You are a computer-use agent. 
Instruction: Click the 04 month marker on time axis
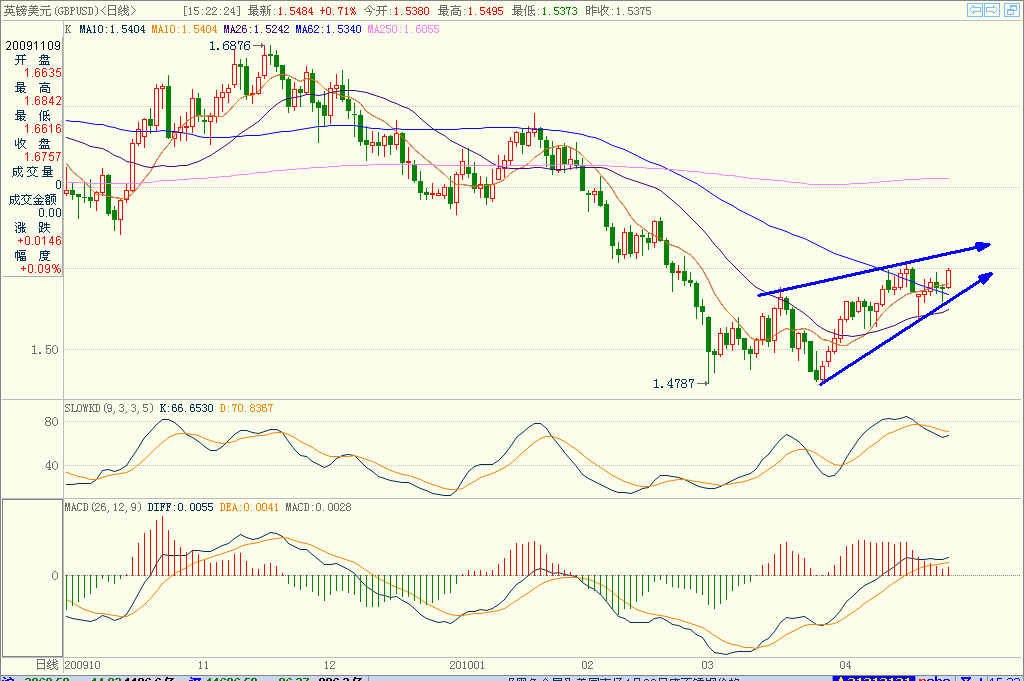pos(845,665)
